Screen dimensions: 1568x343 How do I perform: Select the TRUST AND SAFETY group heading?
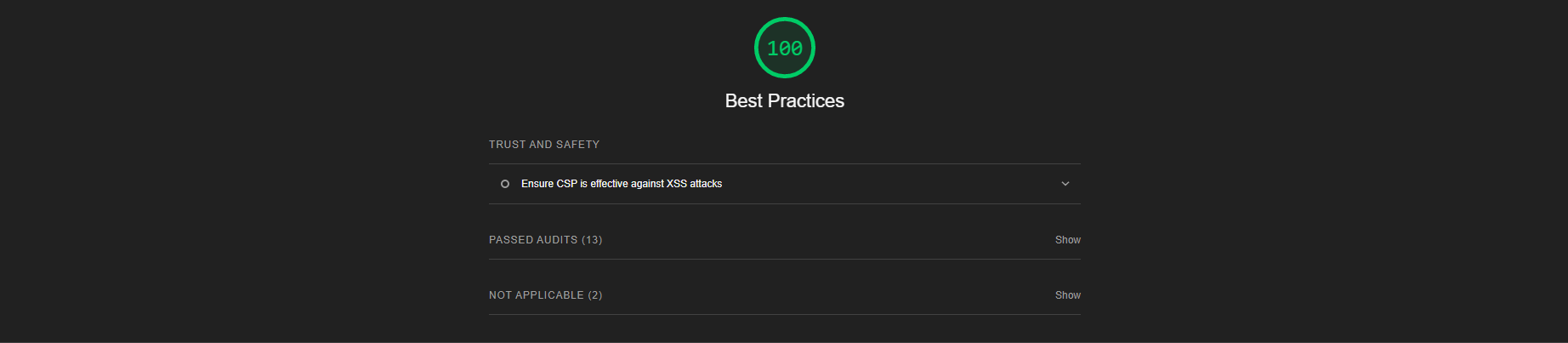(544, 145)
